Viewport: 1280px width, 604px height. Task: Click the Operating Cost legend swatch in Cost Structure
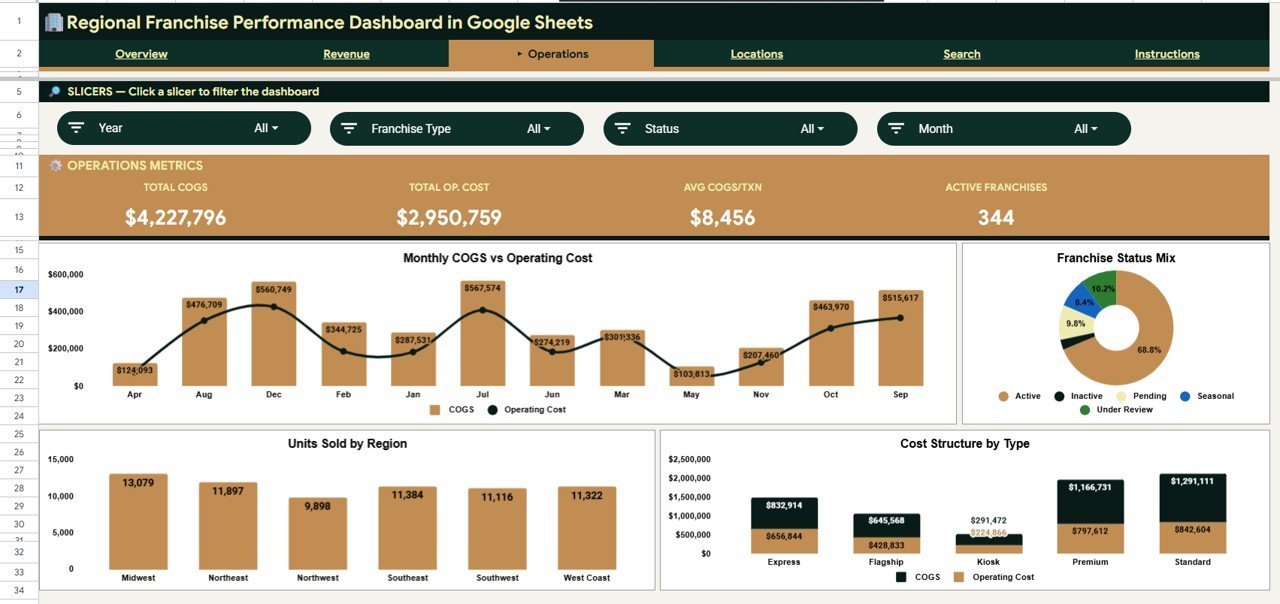[960, 577]
